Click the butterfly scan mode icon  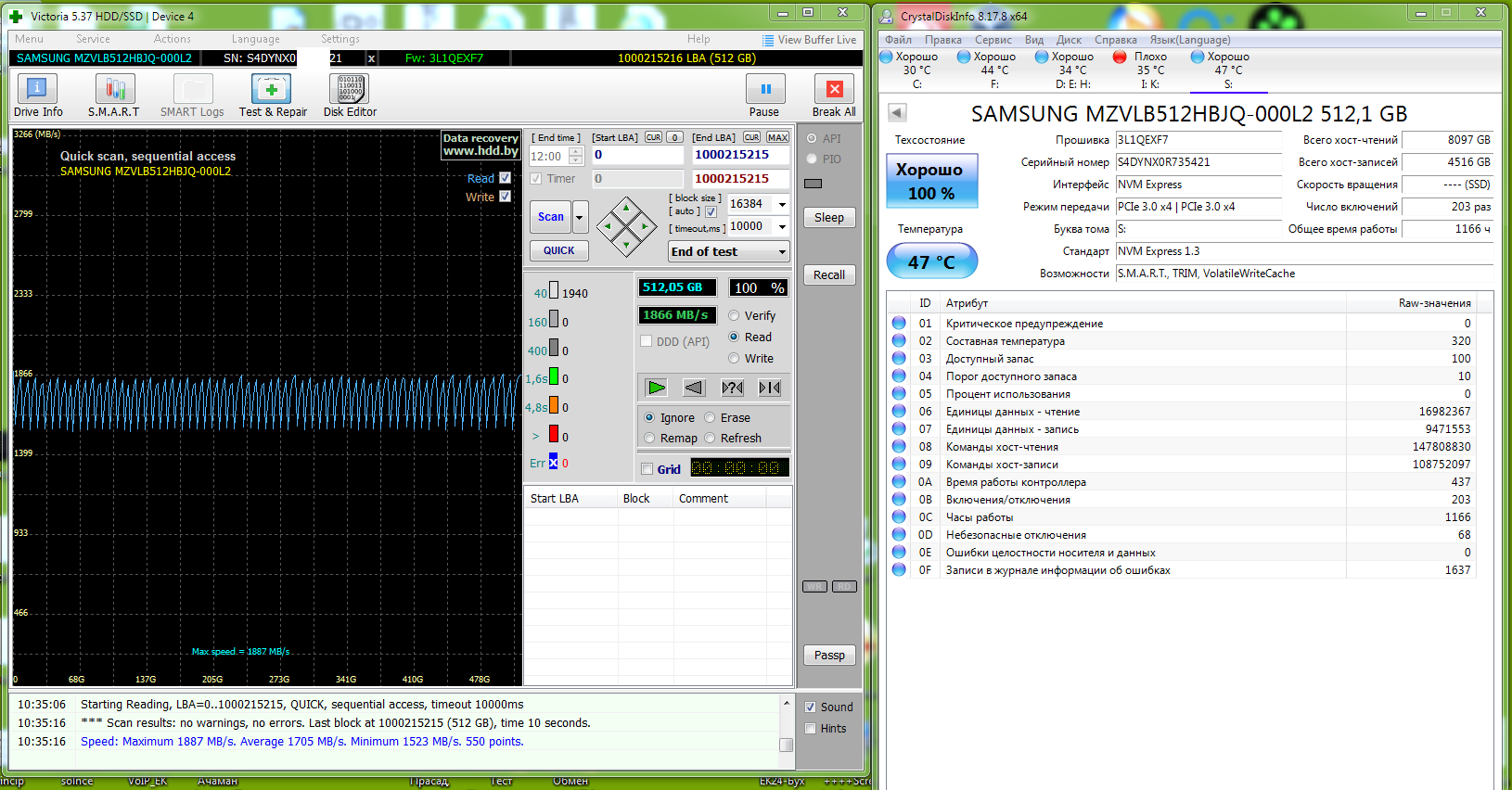pos(770,388)
